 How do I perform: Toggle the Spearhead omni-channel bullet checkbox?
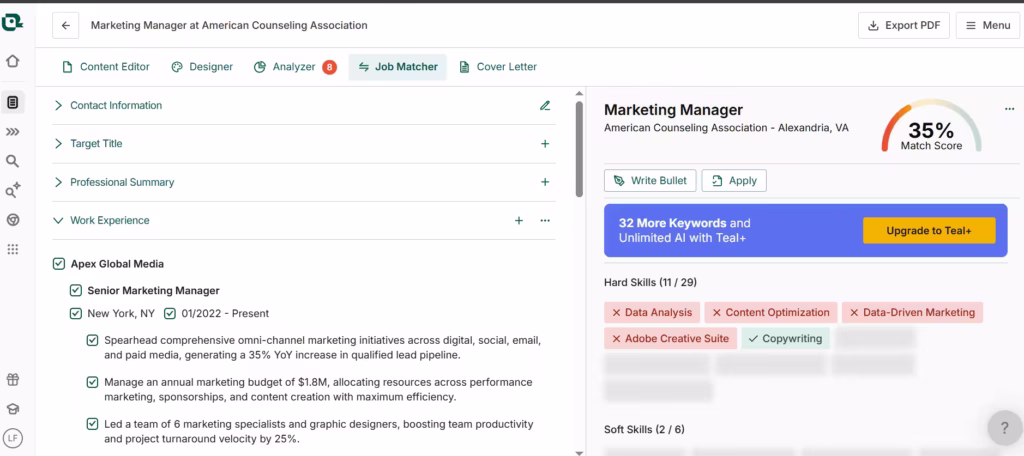point(93,340)
